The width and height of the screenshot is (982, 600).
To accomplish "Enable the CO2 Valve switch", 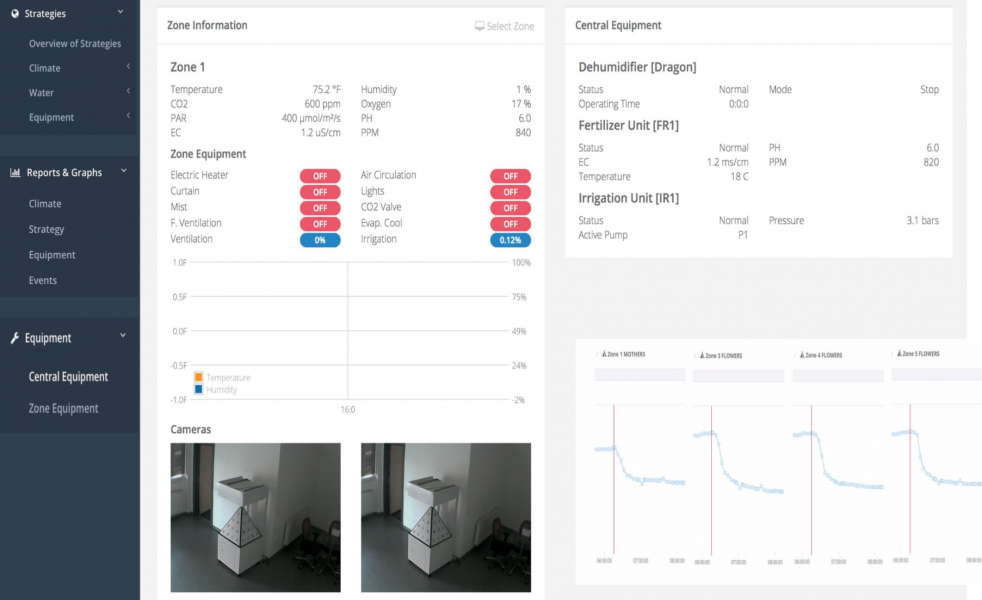I will 510,208.
